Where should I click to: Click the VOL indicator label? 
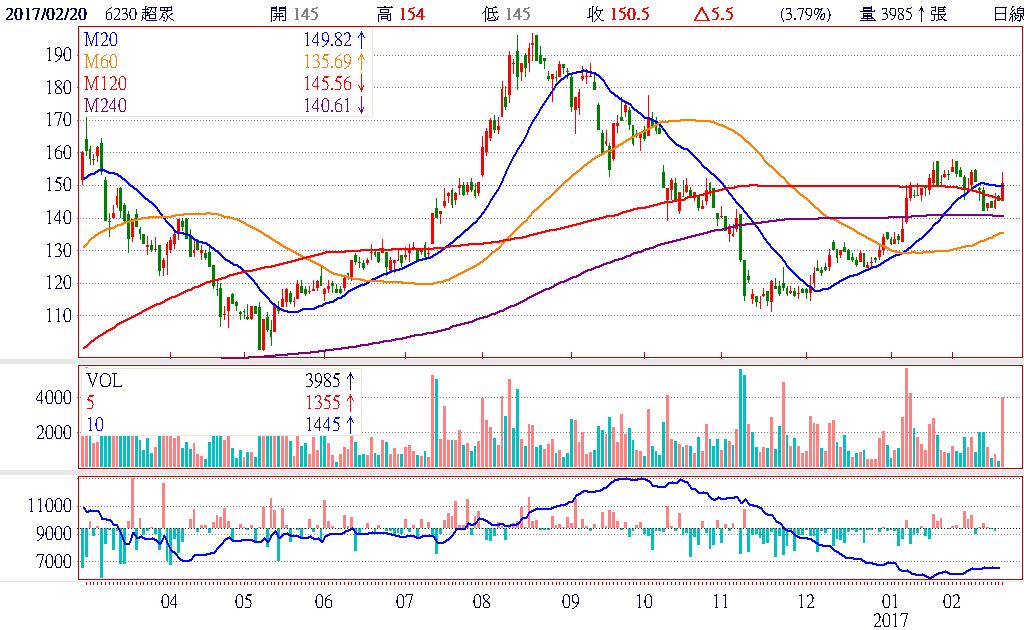(104, 380)
